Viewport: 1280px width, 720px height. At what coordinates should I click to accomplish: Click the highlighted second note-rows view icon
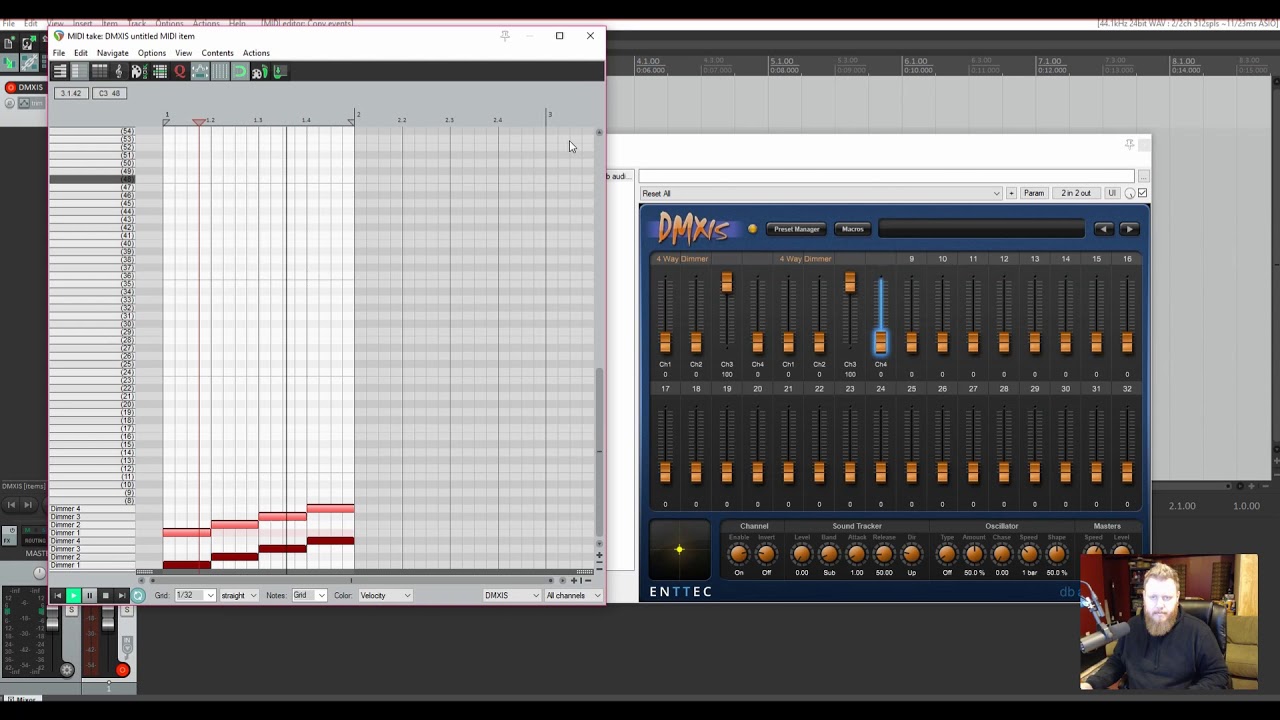tap(80, 71)
